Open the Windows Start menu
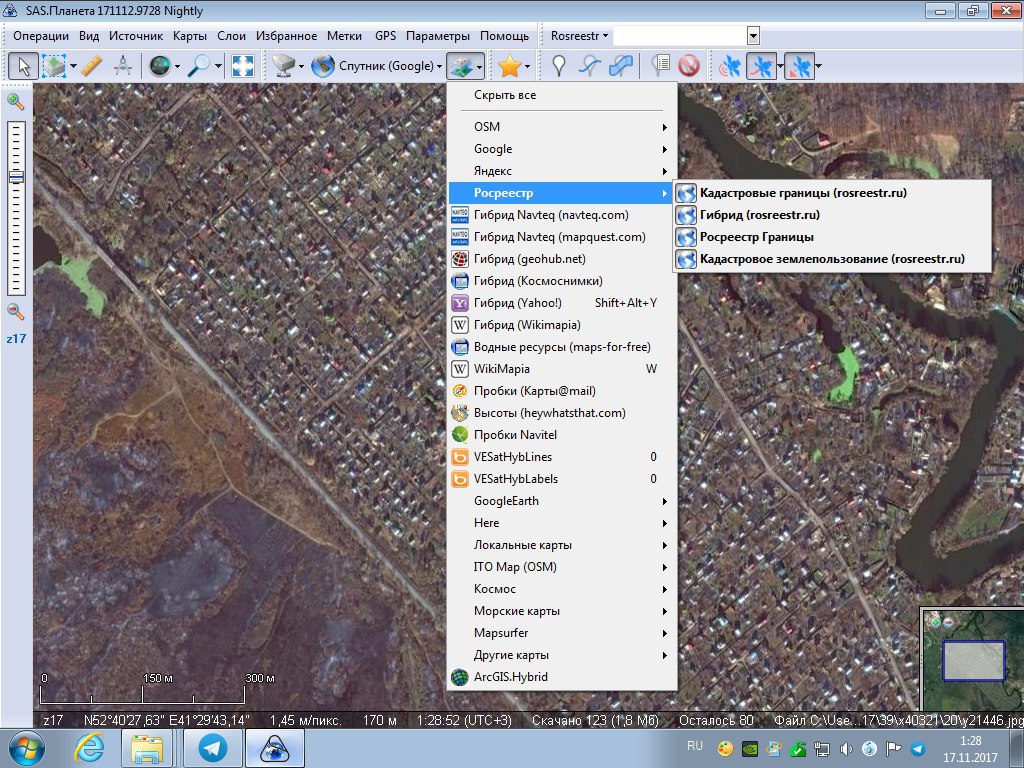This screenshot has height=768, width=1024. coord(26,748)
